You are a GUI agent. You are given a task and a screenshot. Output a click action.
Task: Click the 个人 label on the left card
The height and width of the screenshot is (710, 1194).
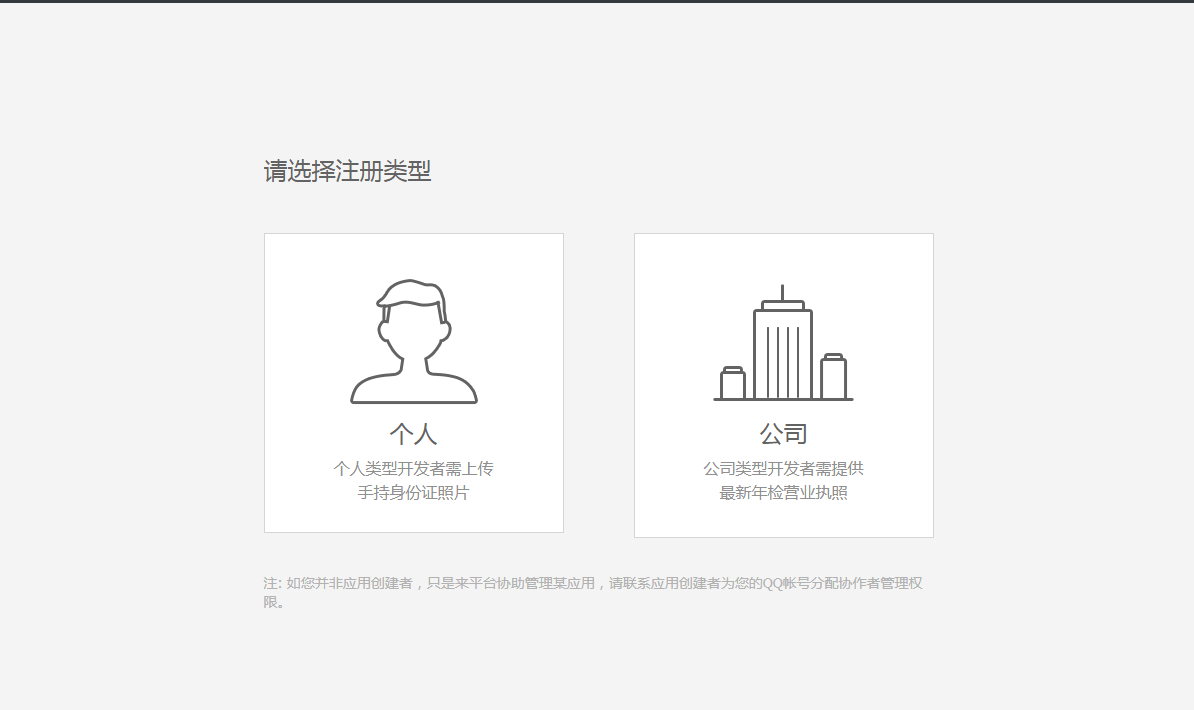click(413, 432)
